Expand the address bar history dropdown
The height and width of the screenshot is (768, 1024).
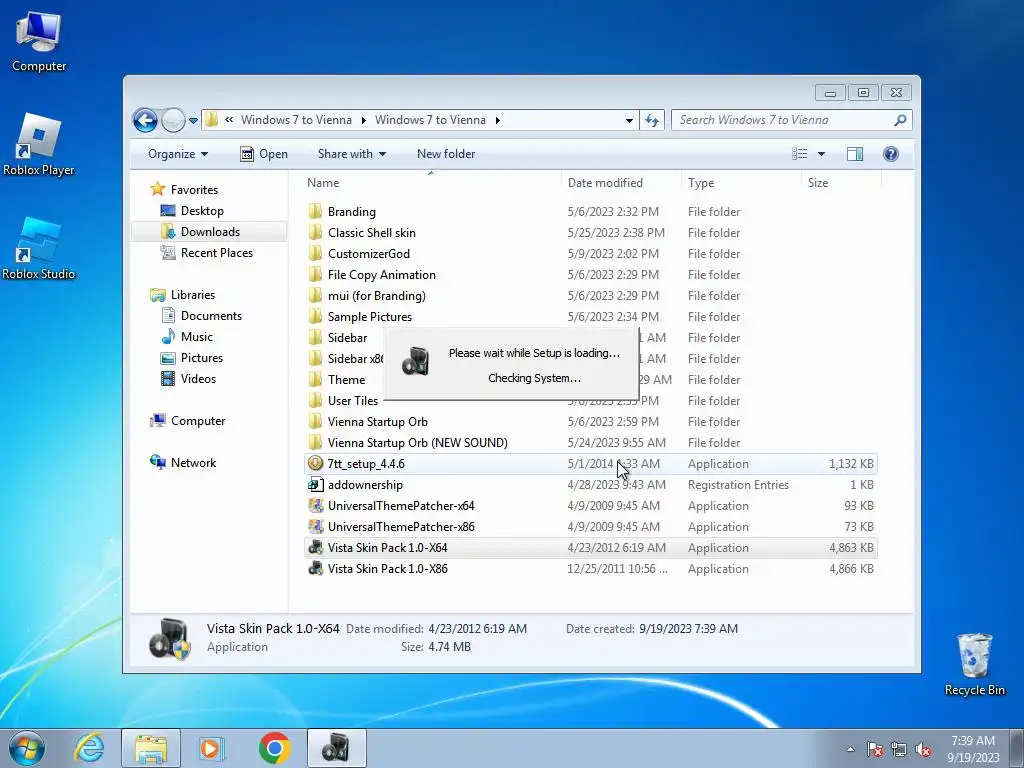pyautogui.click(x=629, y=120)
